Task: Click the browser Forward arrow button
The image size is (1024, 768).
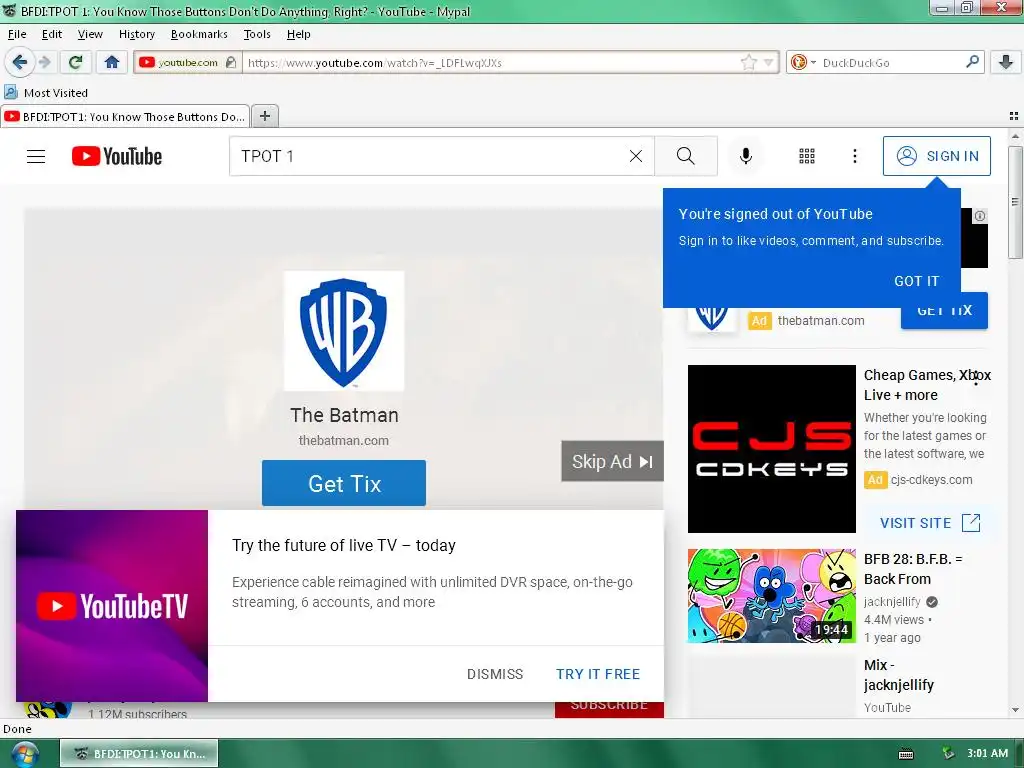Action: click(x=44, y=63)
